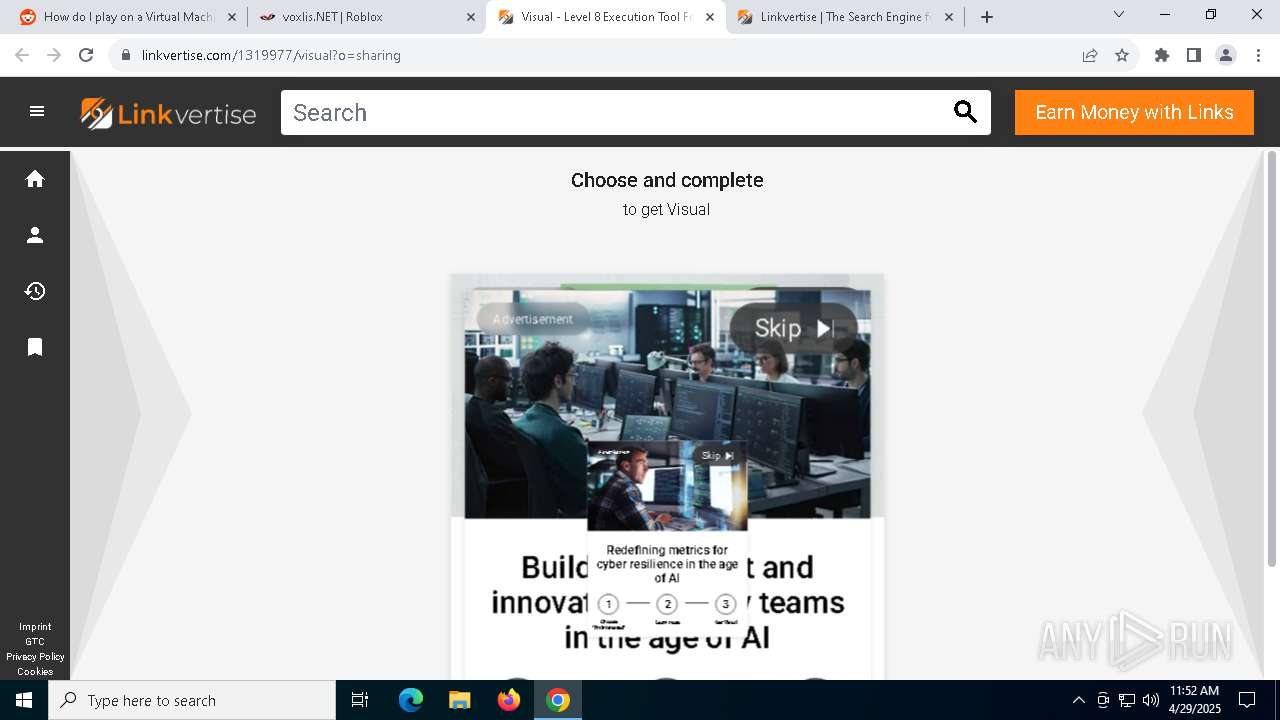Show hidden system tray icons
This screenshot has height=720, width=1280.
click(x=1078, y=700)
